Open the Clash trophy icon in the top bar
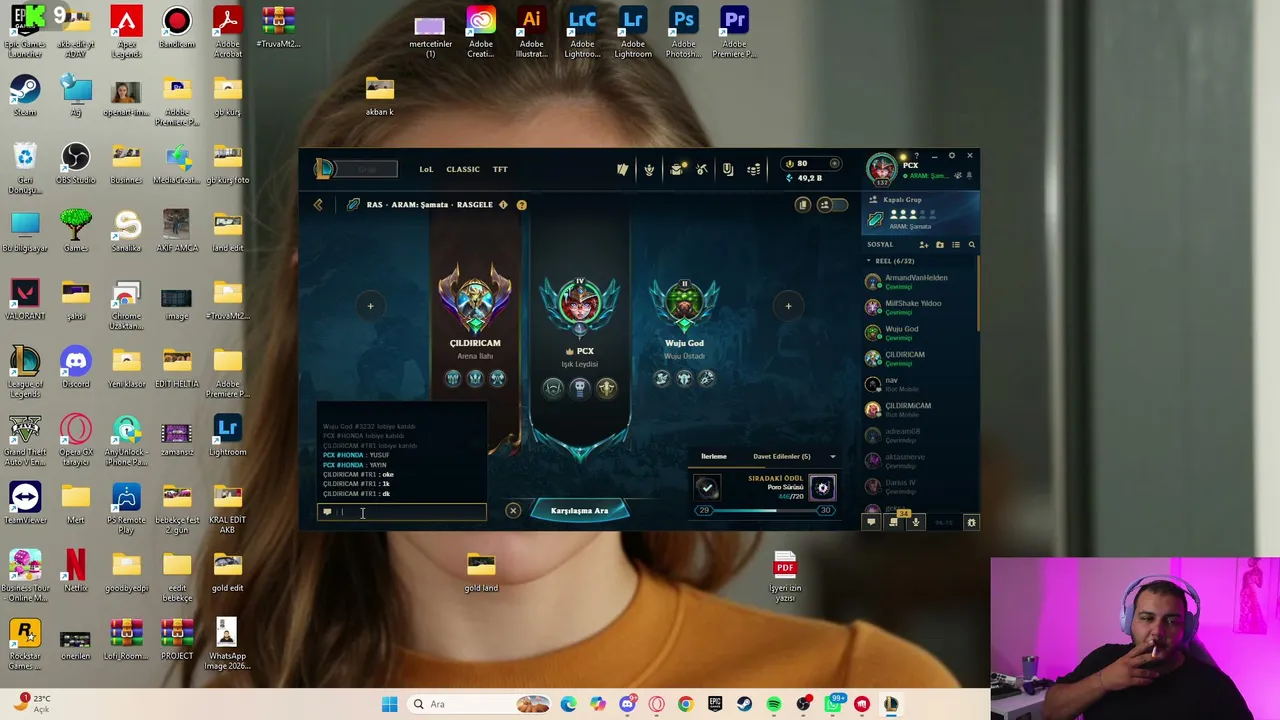 coord(649,170)
